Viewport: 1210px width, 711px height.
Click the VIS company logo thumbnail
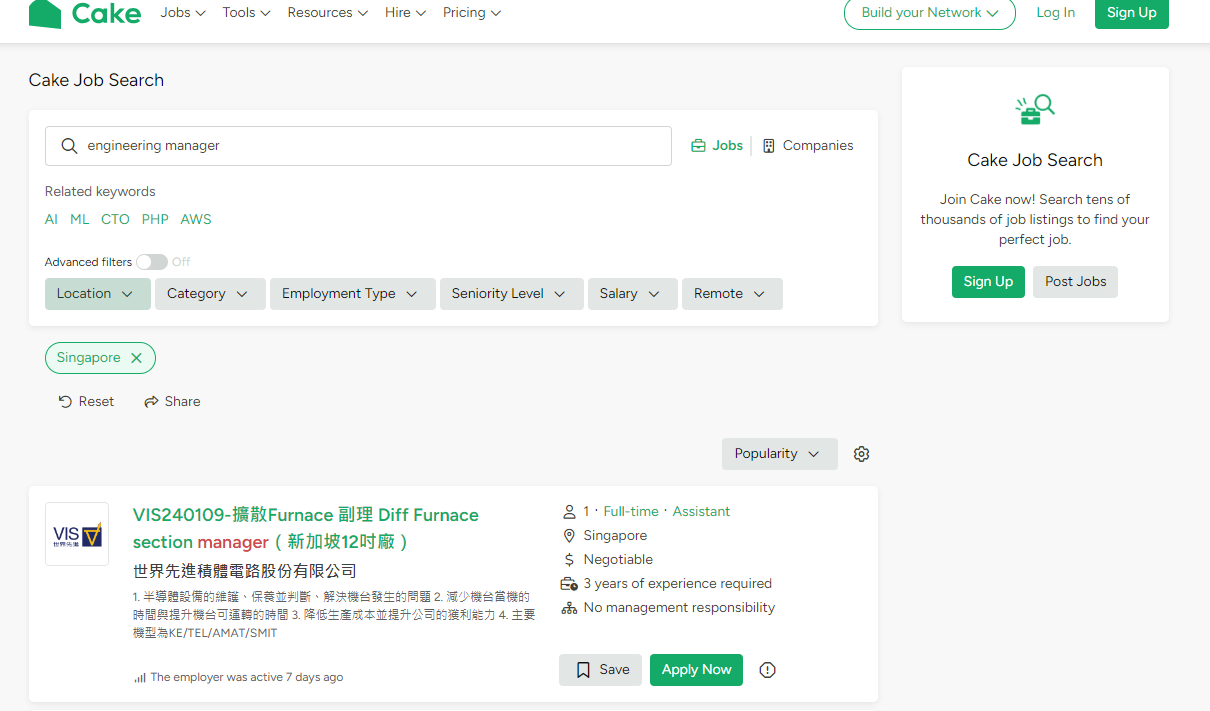(77, 534)
